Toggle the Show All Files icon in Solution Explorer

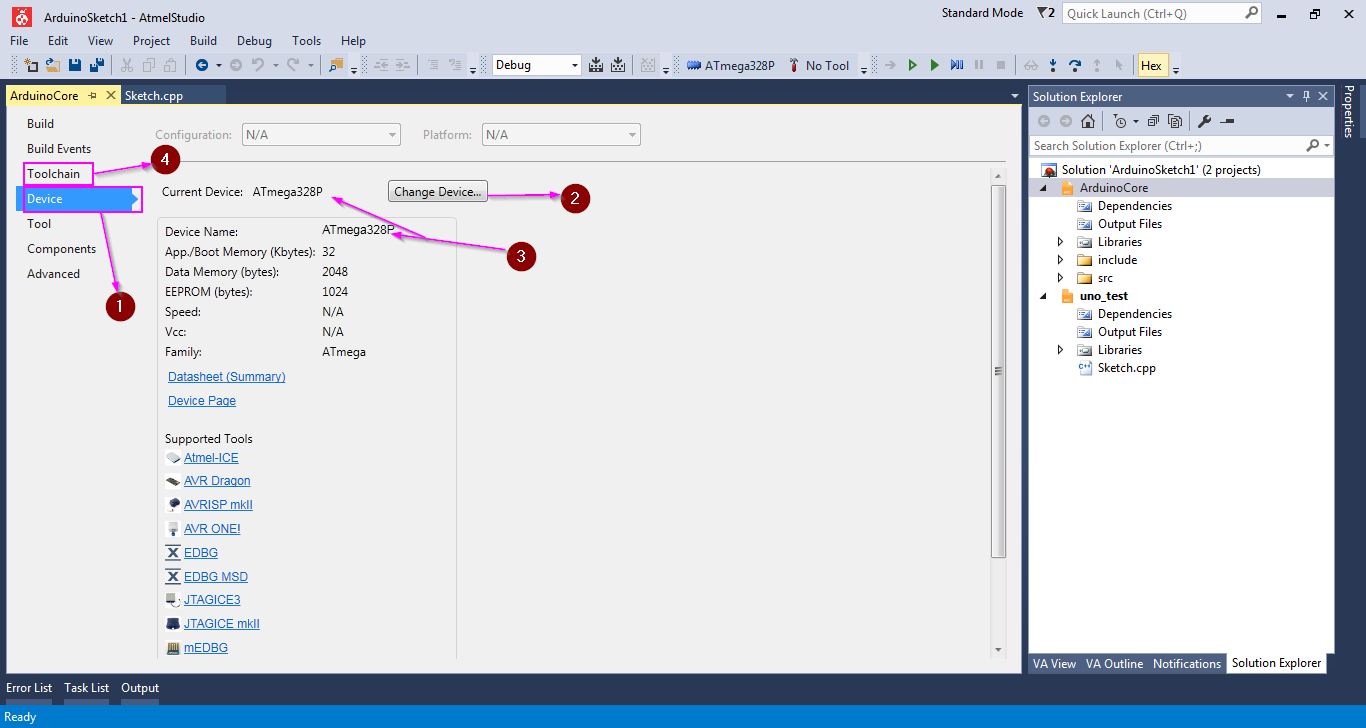coord(1175,121)
